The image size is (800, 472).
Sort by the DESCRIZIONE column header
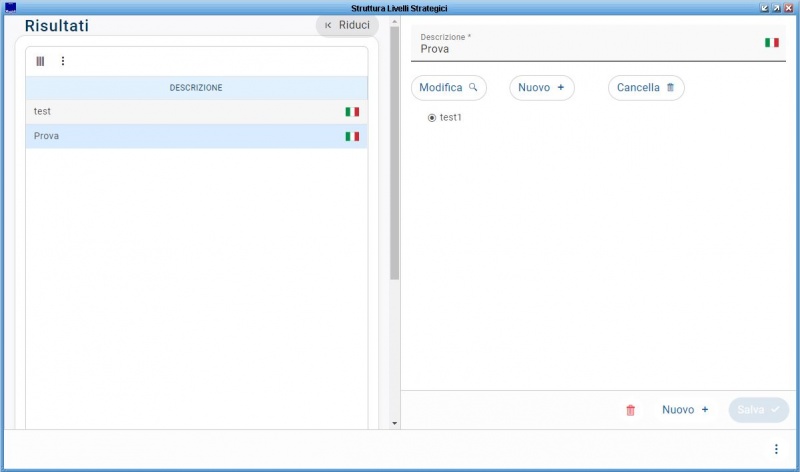click(196, 88)
